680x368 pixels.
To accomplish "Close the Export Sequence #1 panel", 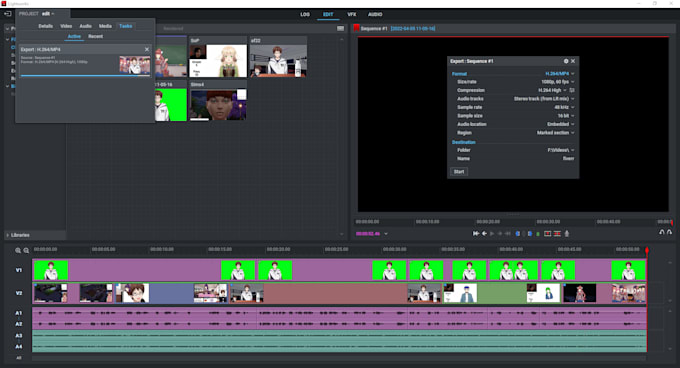I will click(x=573, y=61).
